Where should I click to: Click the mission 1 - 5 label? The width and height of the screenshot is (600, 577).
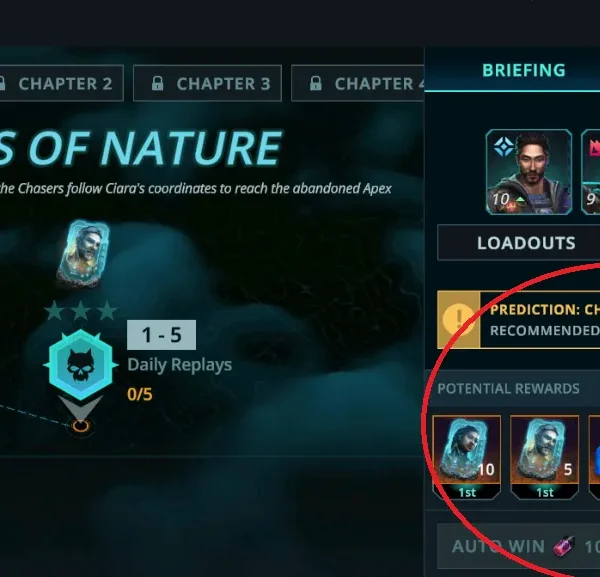pos(161,335)
